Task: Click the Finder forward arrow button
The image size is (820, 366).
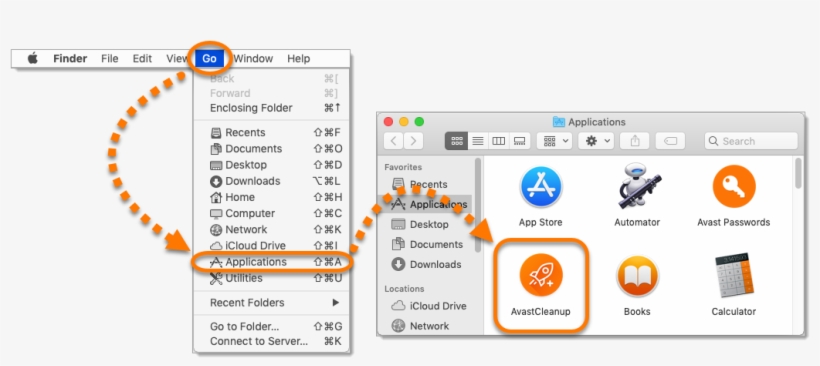Action: point(413,141)
